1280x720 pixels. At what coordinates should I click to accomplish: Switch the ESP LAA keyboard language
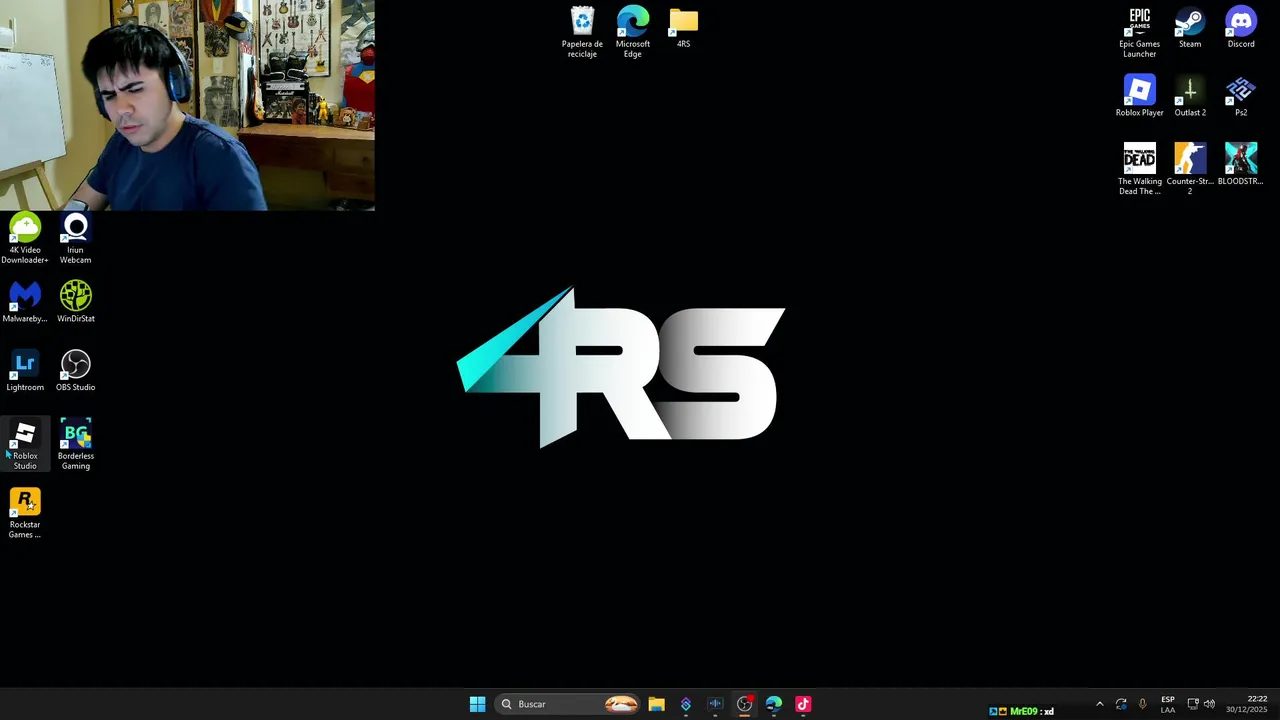[x=1168, y=704]
